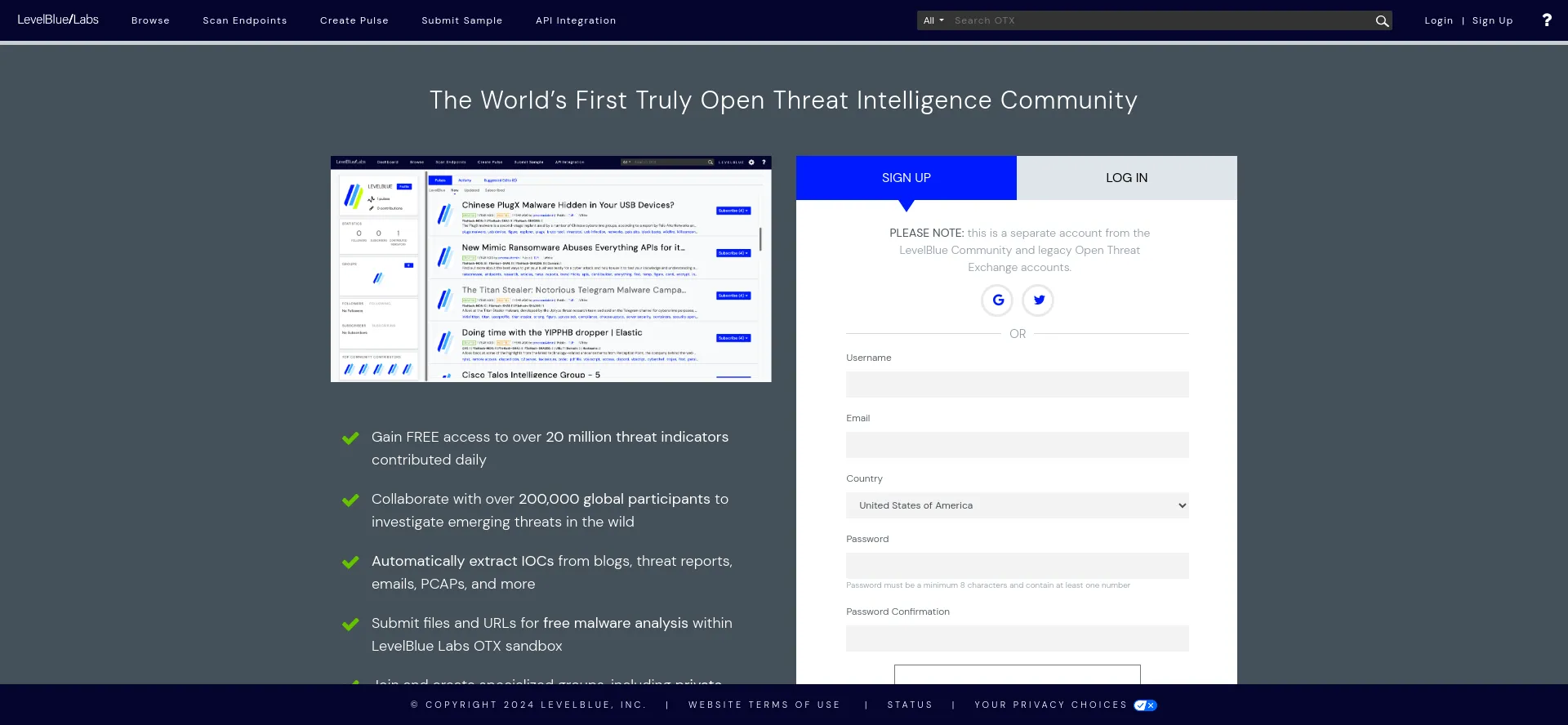Click the search magnifier icon

(1382, 21)
